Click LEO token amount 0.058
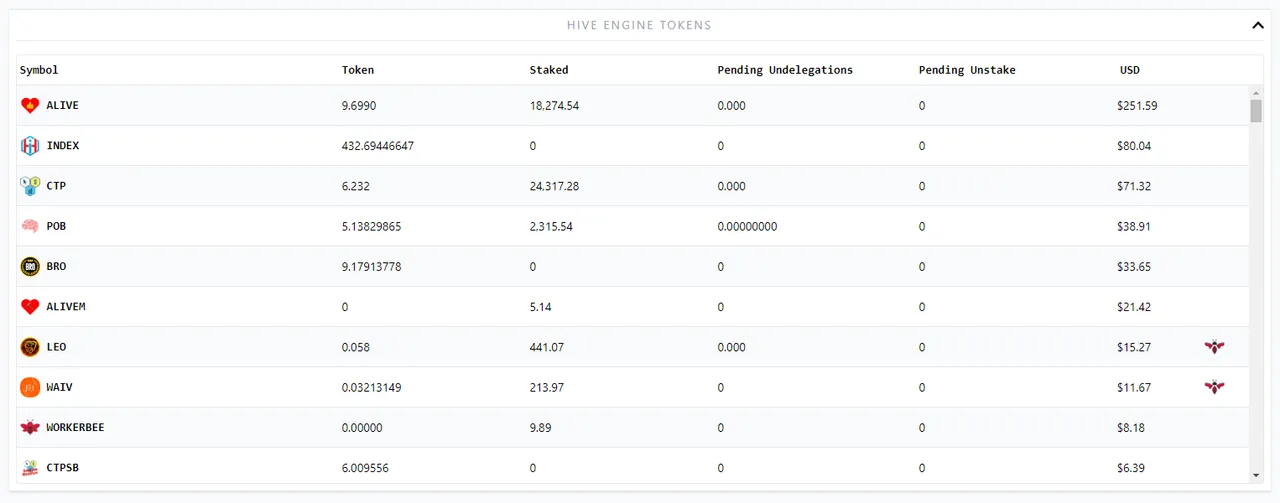 (357, 347)
